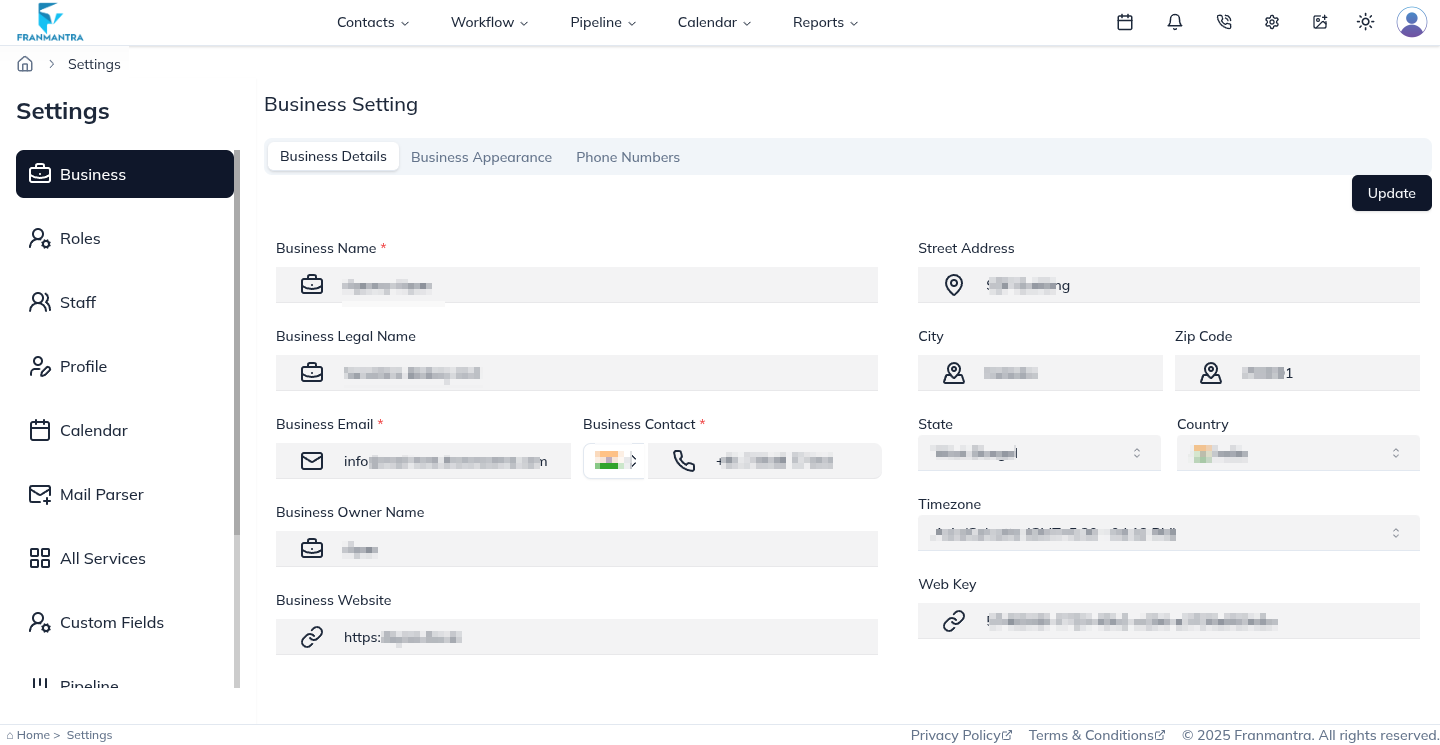1440x745 pixels.
Task: Click the Update button
Action: (1391, 193)
